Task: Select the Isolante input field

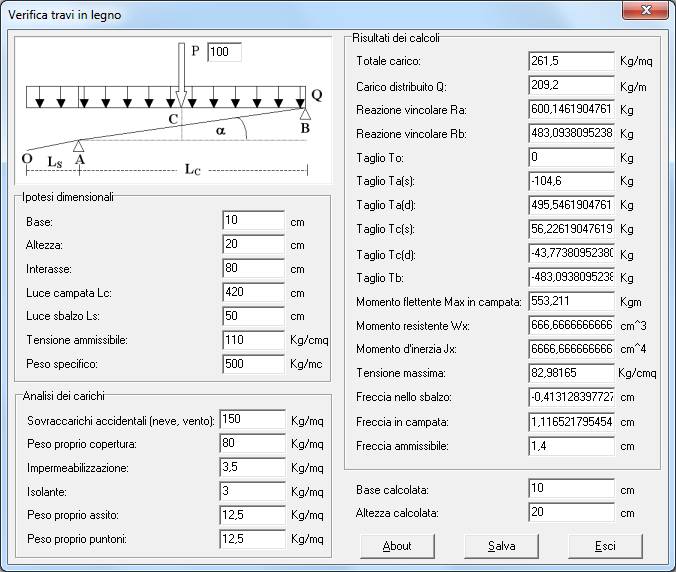Action: 252,491
